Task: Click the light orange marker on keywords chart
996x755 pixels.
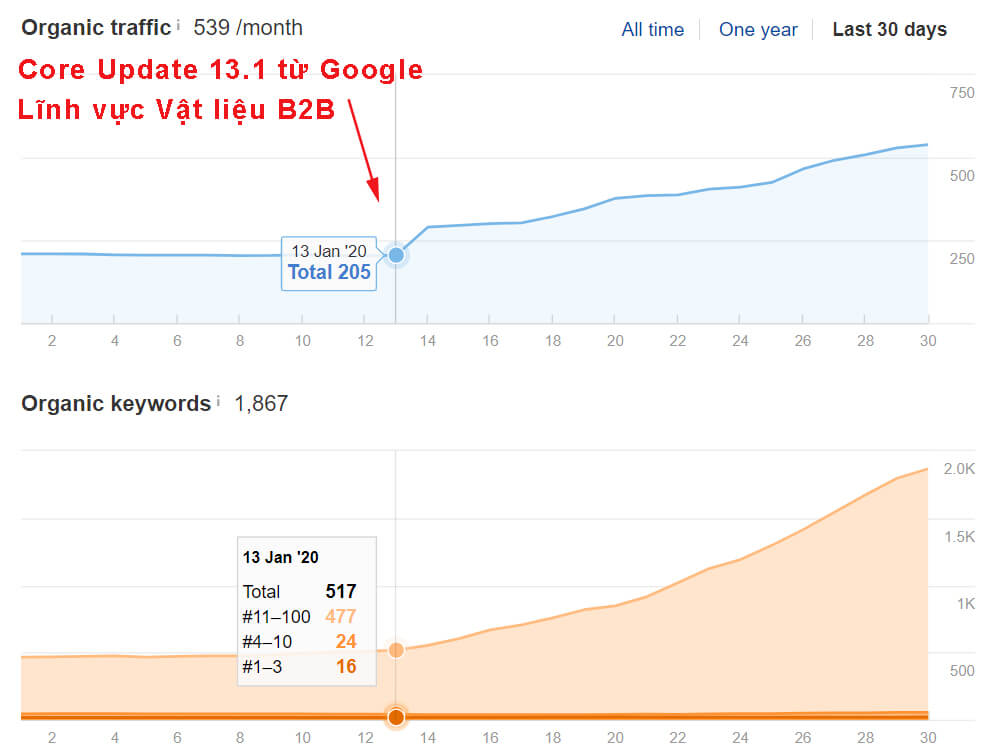Action: [396, 650]
